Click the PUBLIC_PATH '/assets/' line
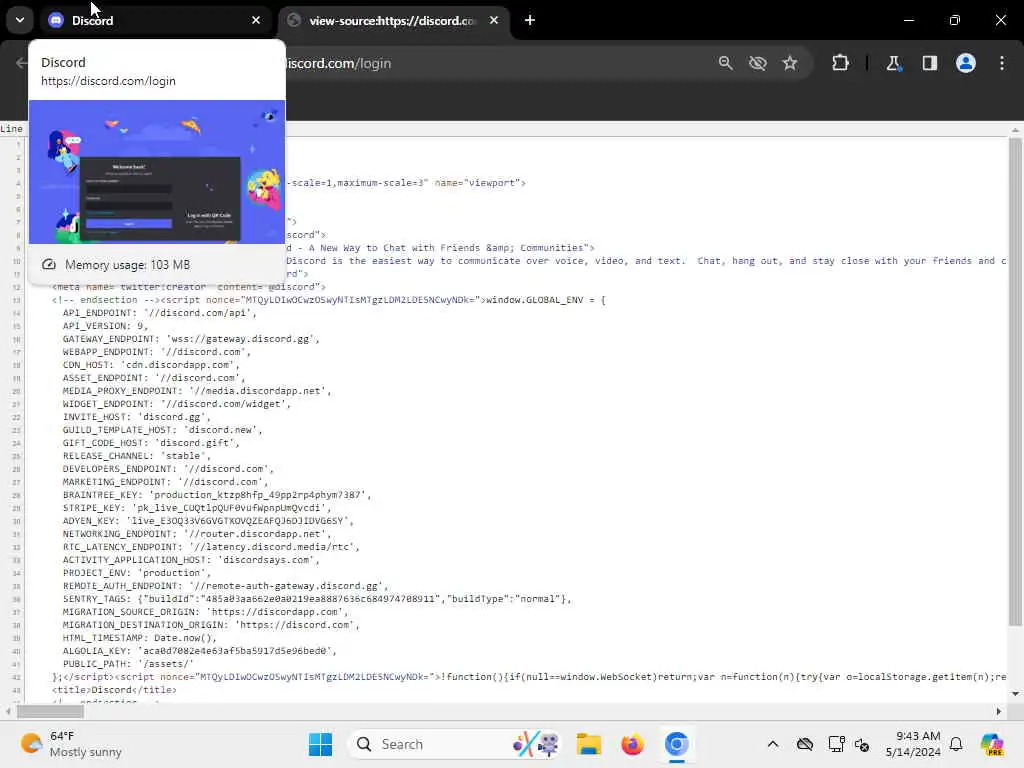This screenshot has height=768, width=1024. tap(128, 664)
